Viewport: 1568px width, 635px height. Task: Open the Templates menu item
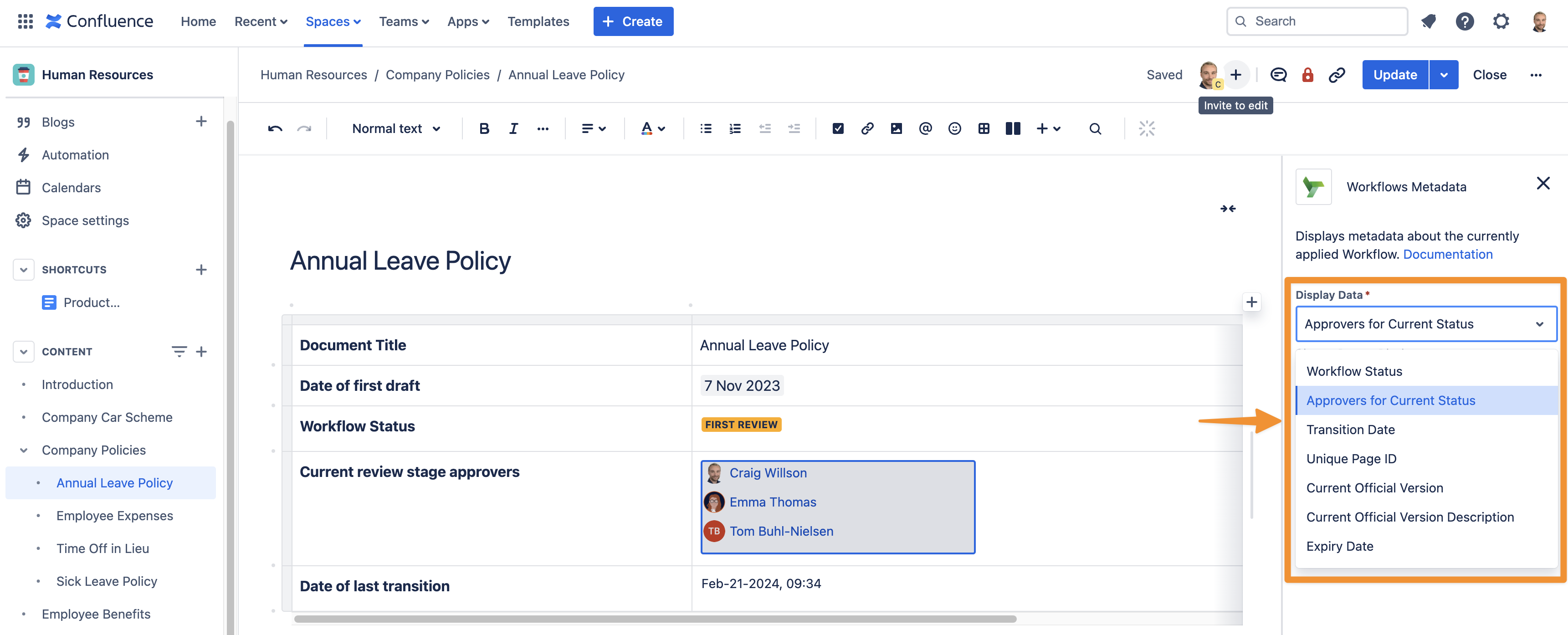point(538,21)
